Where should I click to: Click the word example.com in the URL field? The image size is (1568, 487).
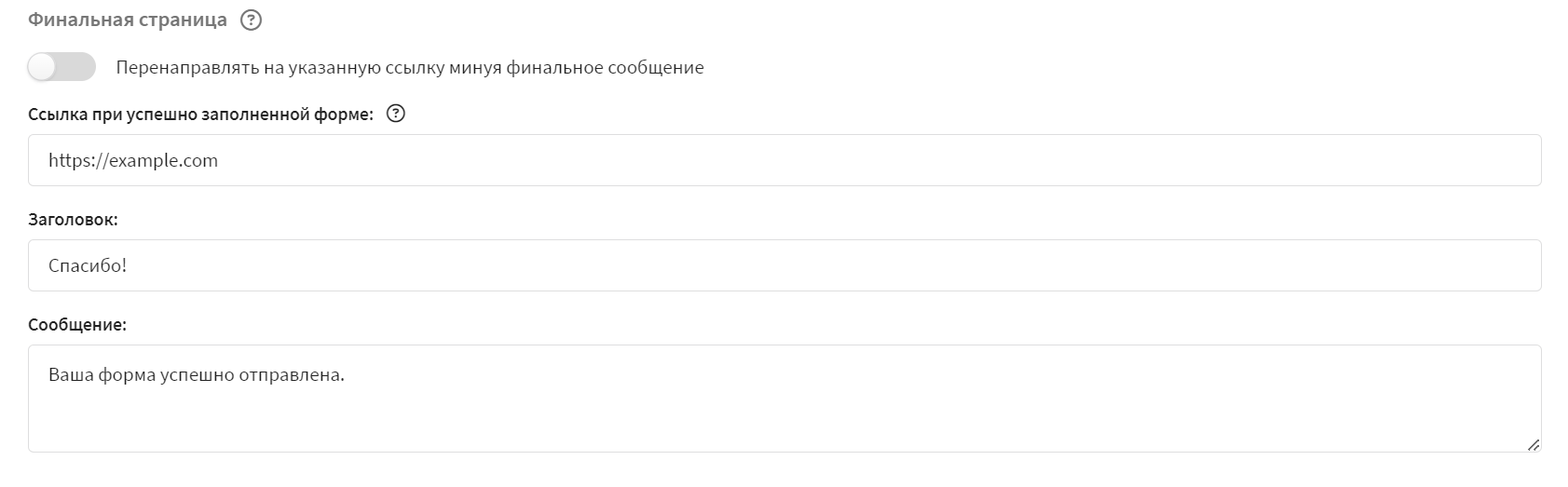164,160
